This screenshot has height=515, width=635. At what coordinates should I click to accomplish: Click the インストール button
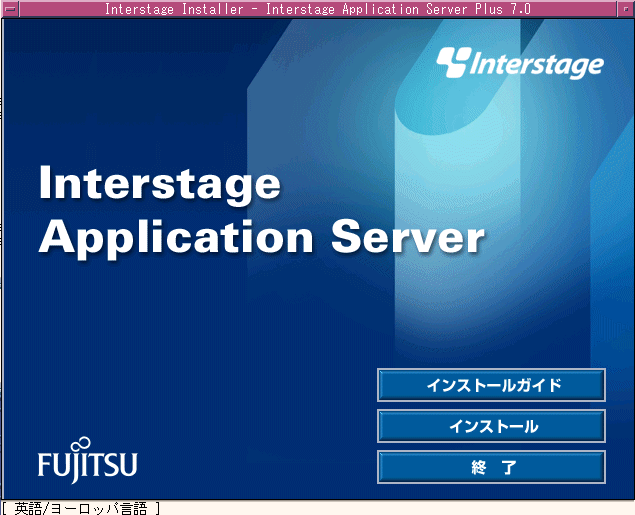coord(491,426)
